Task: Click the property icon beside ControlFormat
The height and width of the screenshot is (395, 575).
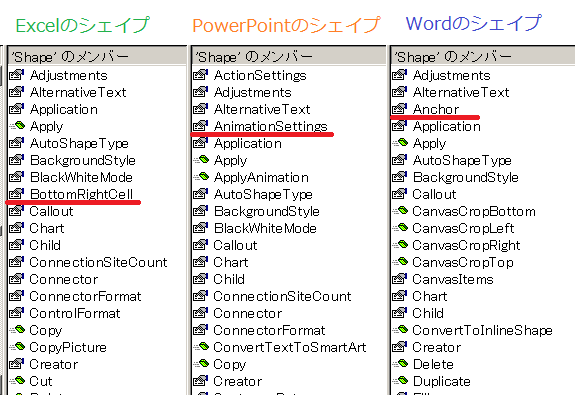Action: [17, 313]
